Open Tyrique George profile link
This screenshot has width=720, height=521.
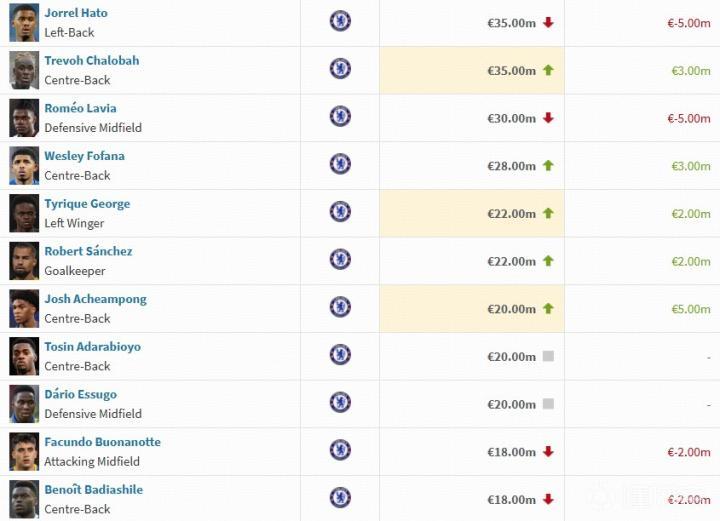tap(87, 204)
